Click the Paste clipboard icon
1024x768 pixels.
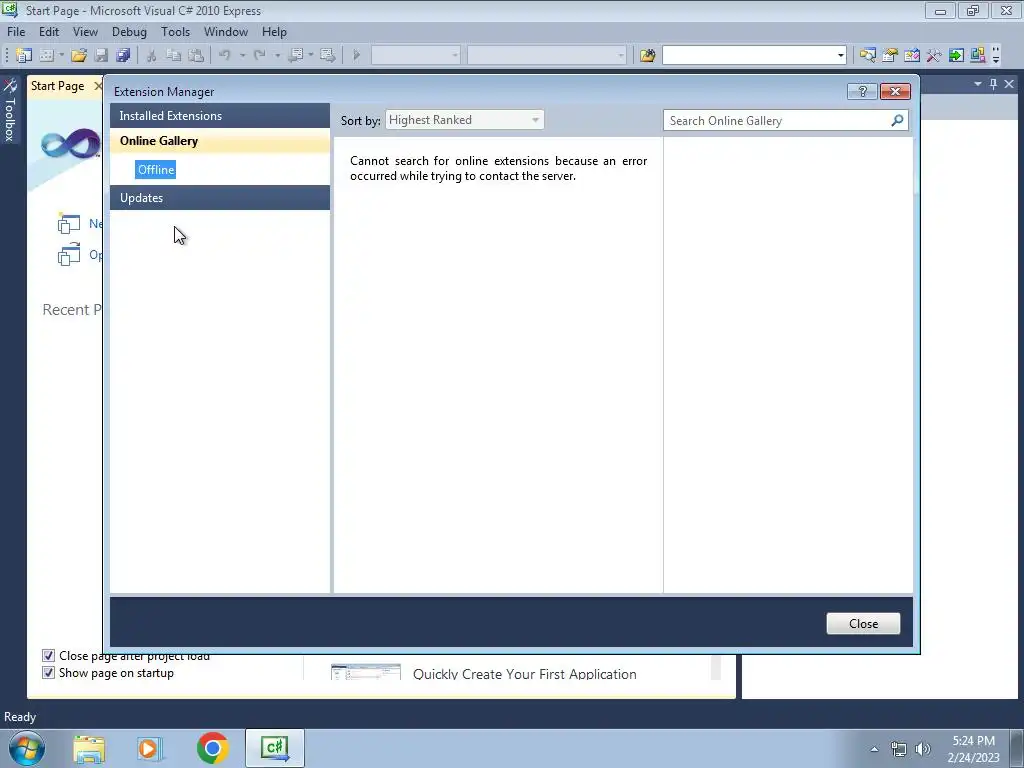click(x=196, y=56)
